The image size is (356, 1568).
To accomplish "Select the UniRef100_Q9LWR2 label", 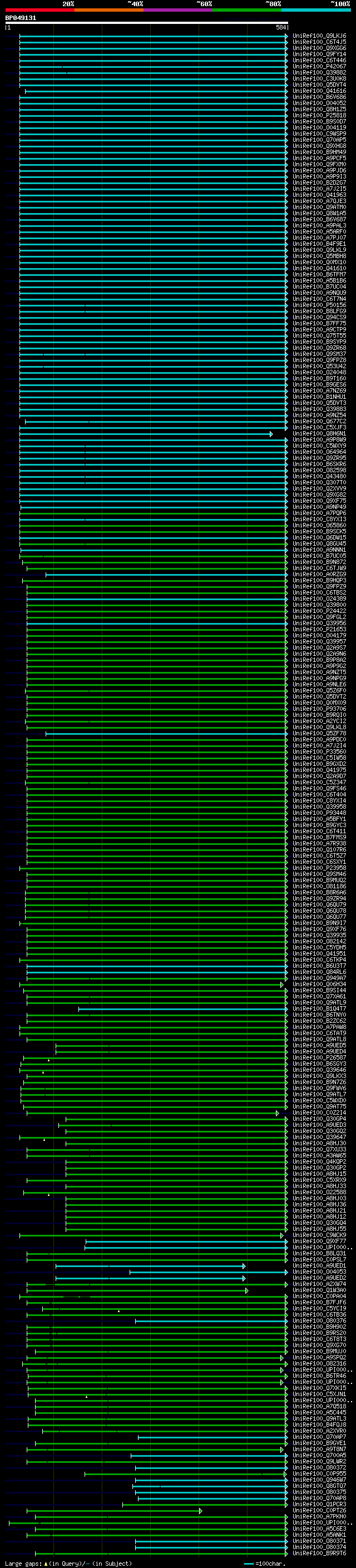I will pyautogui.click(x=319, y=1461).
